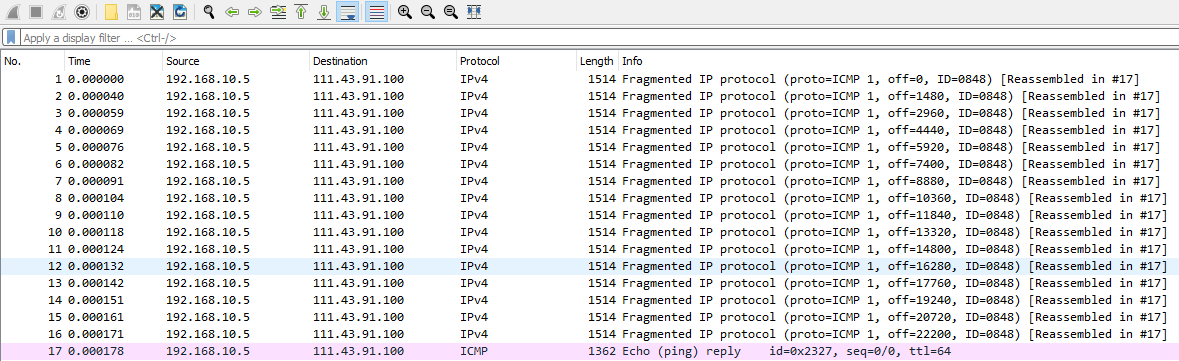Sort by the Time column header
This screenshot has width=1179, height=361.
coord(114,61)
